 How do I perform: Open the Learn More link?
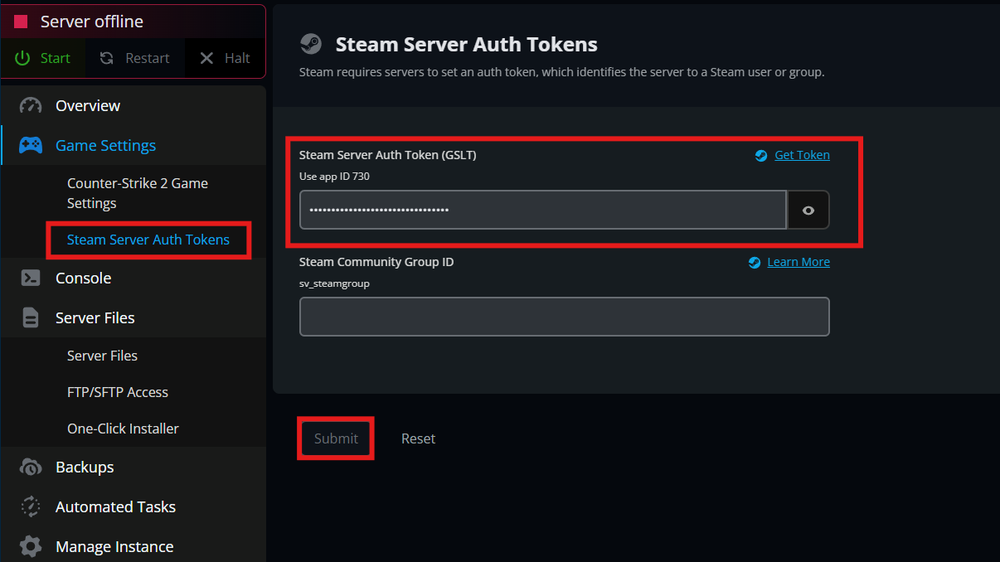798,262
